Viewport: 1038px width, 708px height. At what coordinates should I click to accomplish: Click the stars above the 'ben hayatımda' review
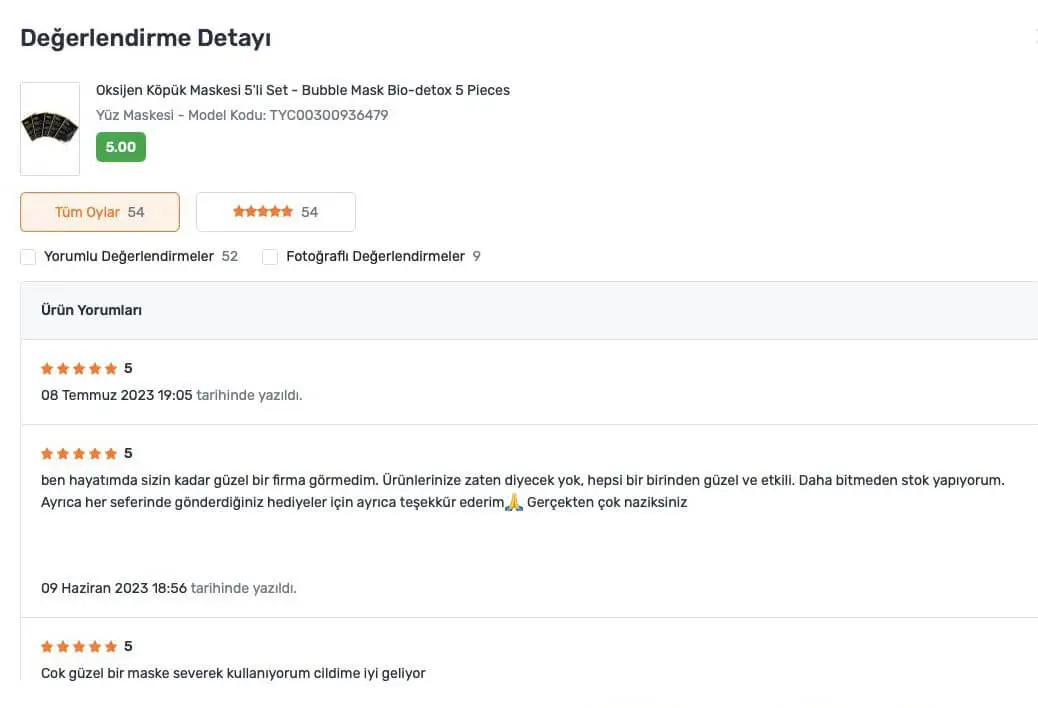(x=79, y=454)
